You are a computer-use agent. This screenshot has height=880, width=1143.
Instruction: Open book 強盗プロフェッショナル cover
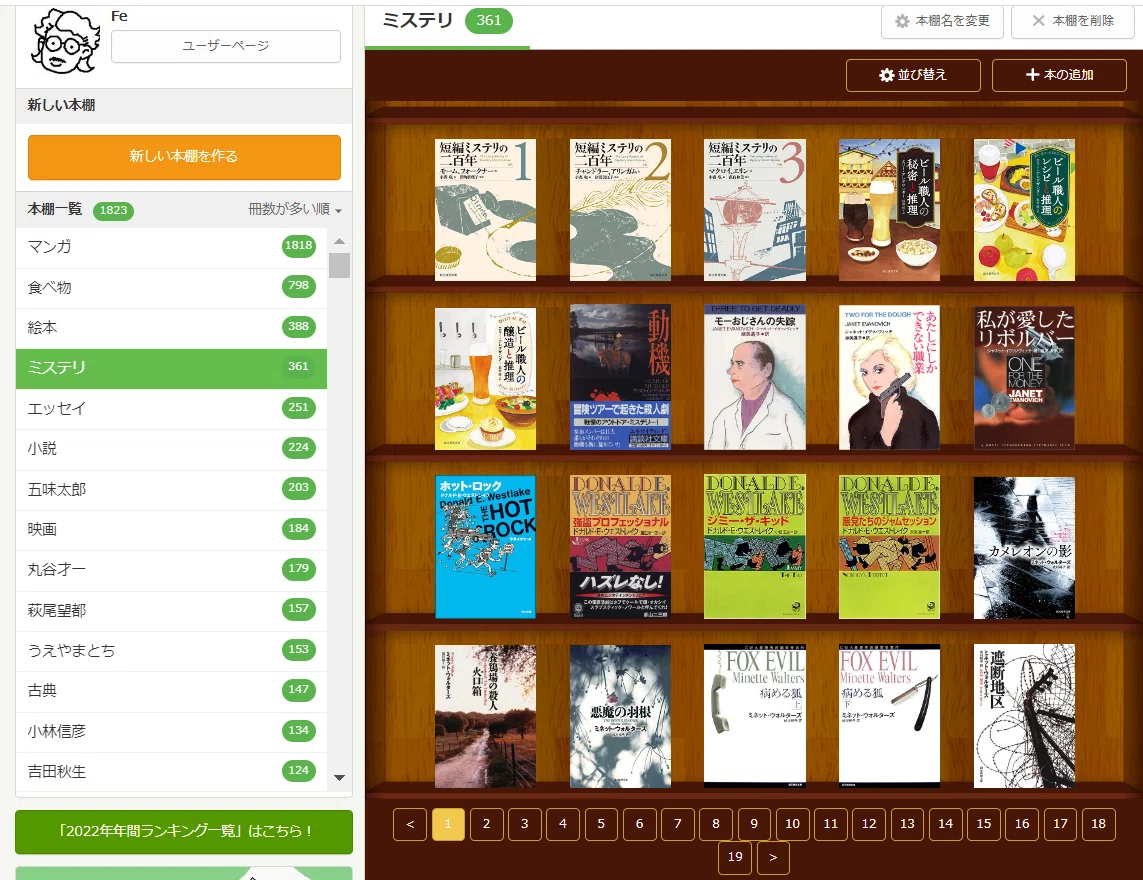(620, 547)
